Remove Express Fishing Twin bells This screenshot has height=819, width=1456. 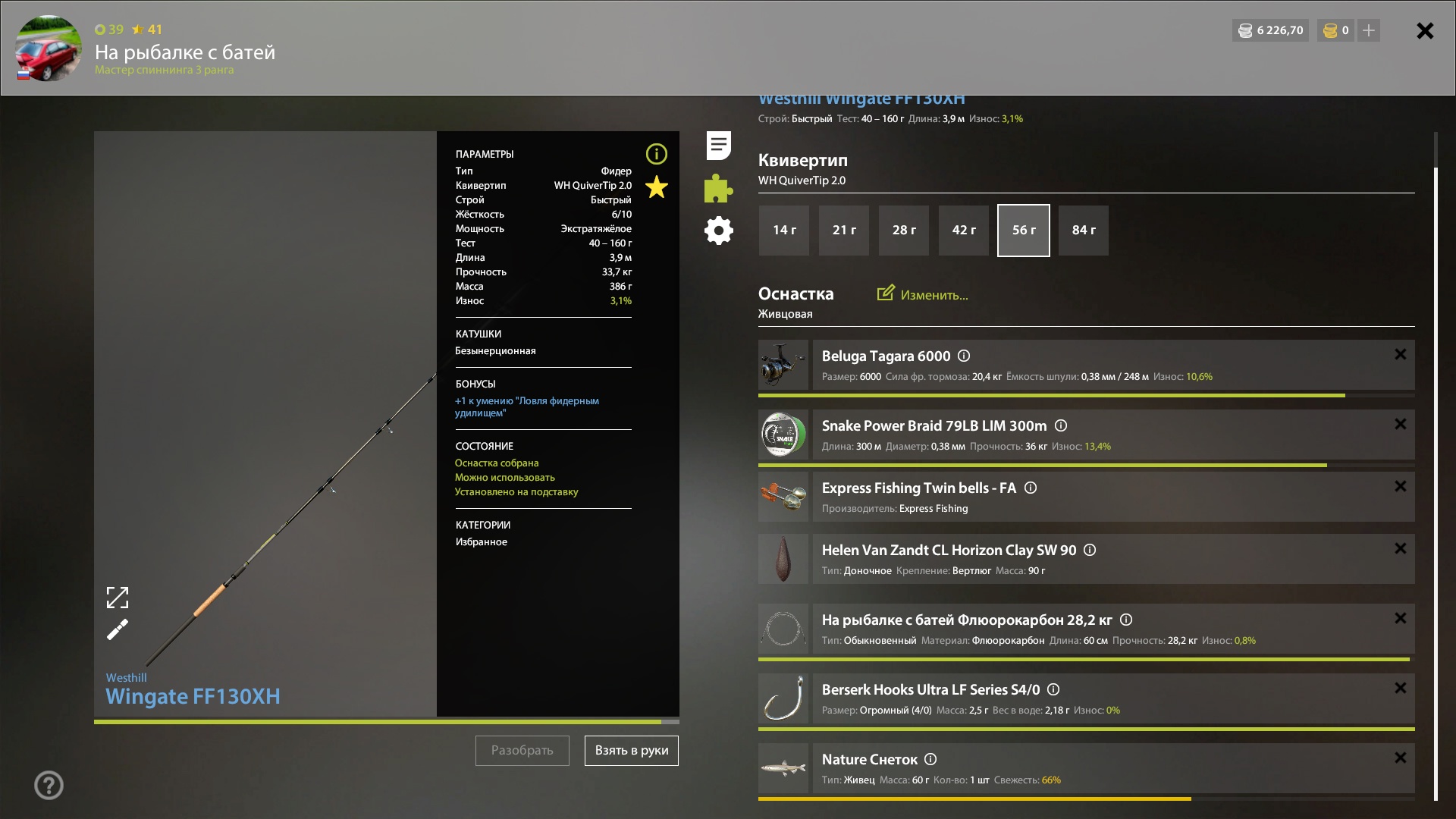[x=1401, y=486]
